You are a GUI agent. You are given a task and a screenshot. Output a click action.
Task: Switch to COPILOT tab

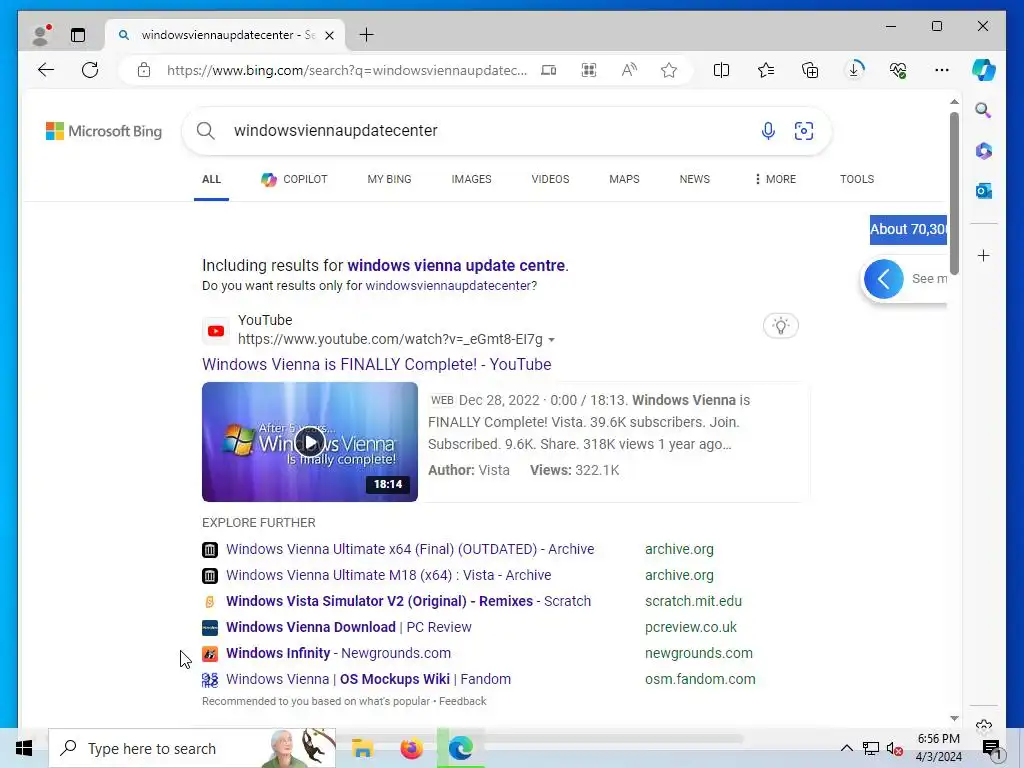pyautogui.click(x=294, y=179)
